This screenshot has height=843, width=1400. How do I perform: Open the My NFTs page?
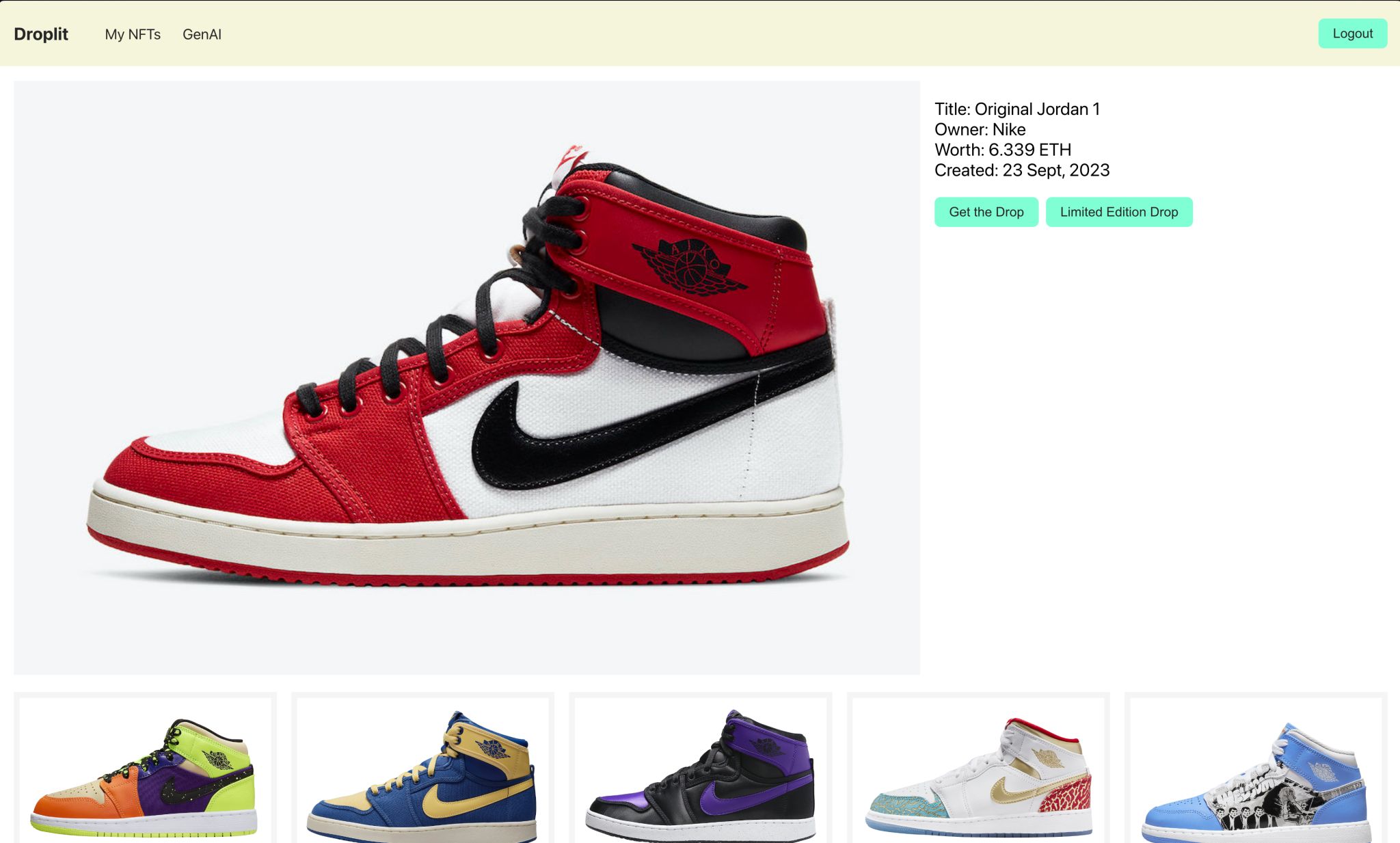133,34
